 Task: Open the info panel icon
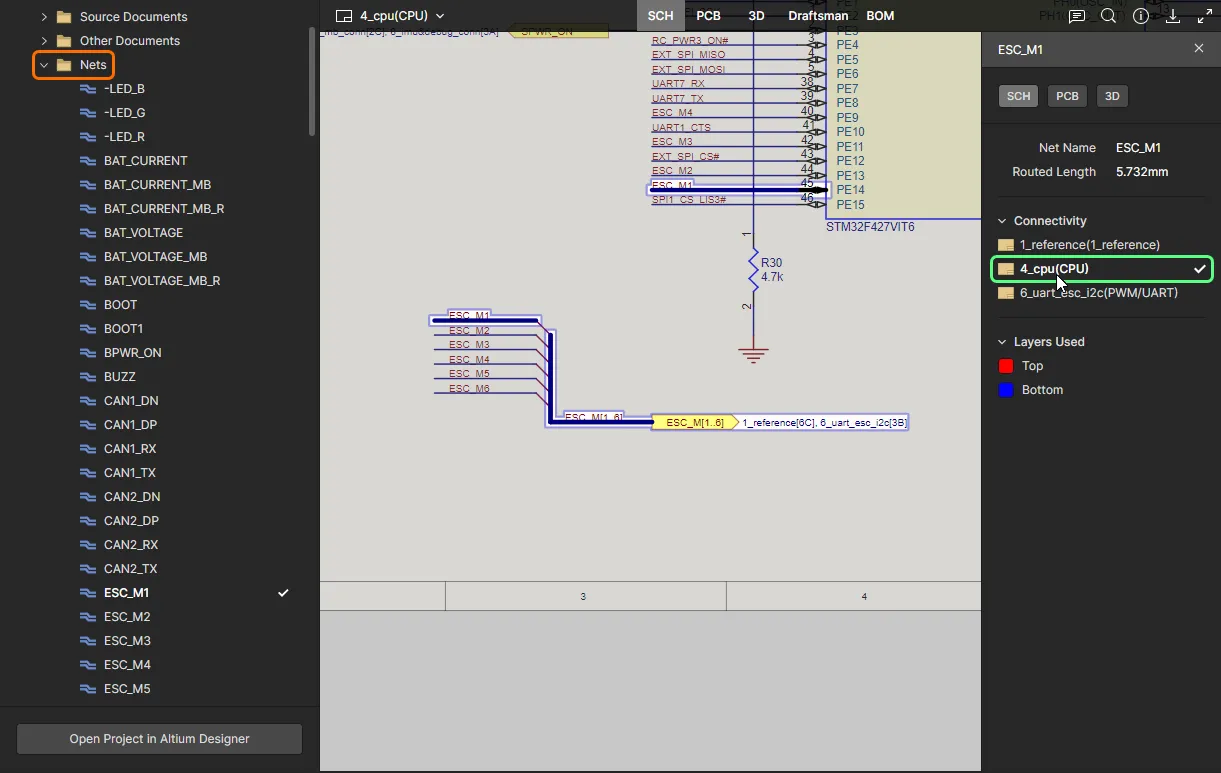[x=1141, y=16]
